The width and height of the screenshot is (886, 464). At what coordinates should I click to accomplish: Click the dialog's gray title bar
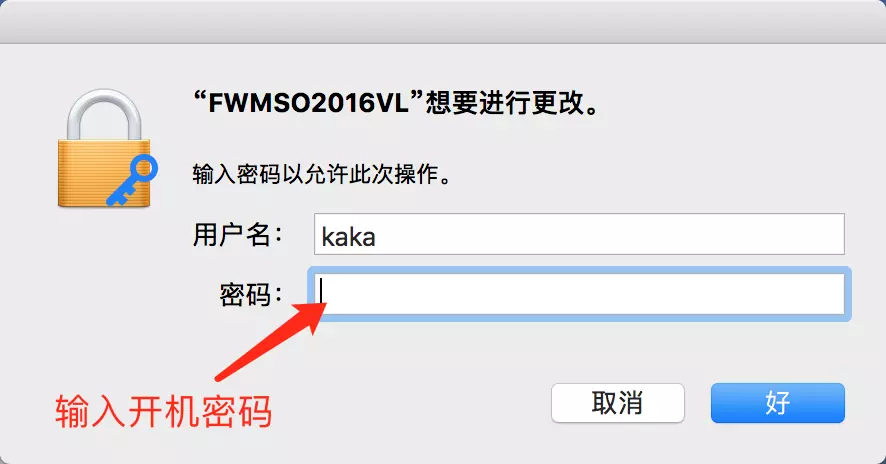pos(443,21)
